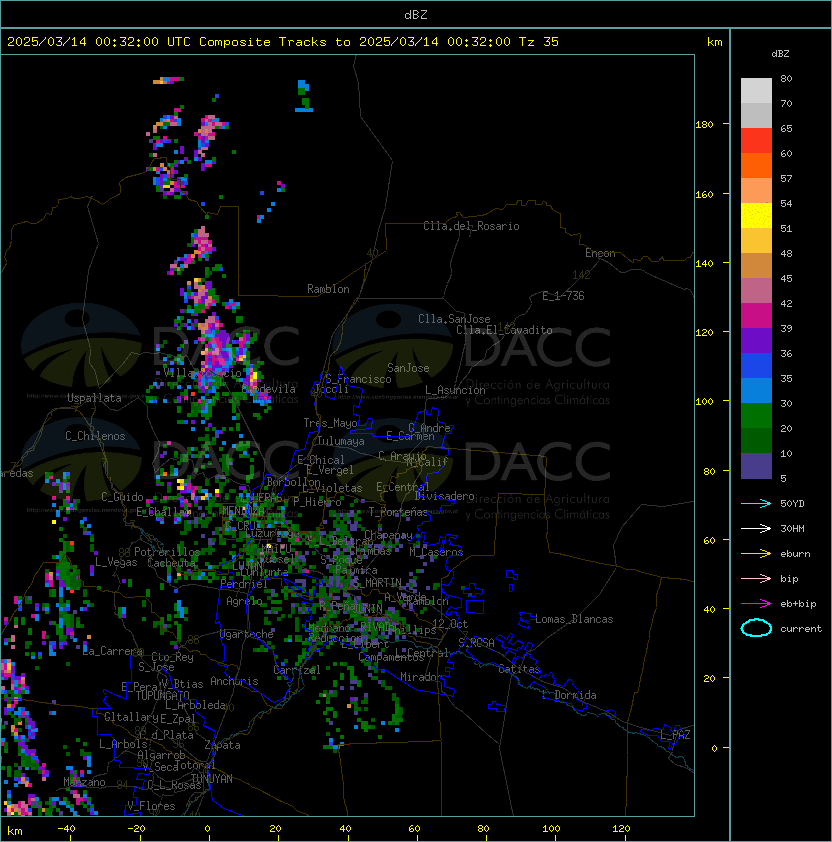Viewport: 832px width, 842px height.
Task: Click the 'TUNUYAN' map label
Action: (x=212, y=778)
